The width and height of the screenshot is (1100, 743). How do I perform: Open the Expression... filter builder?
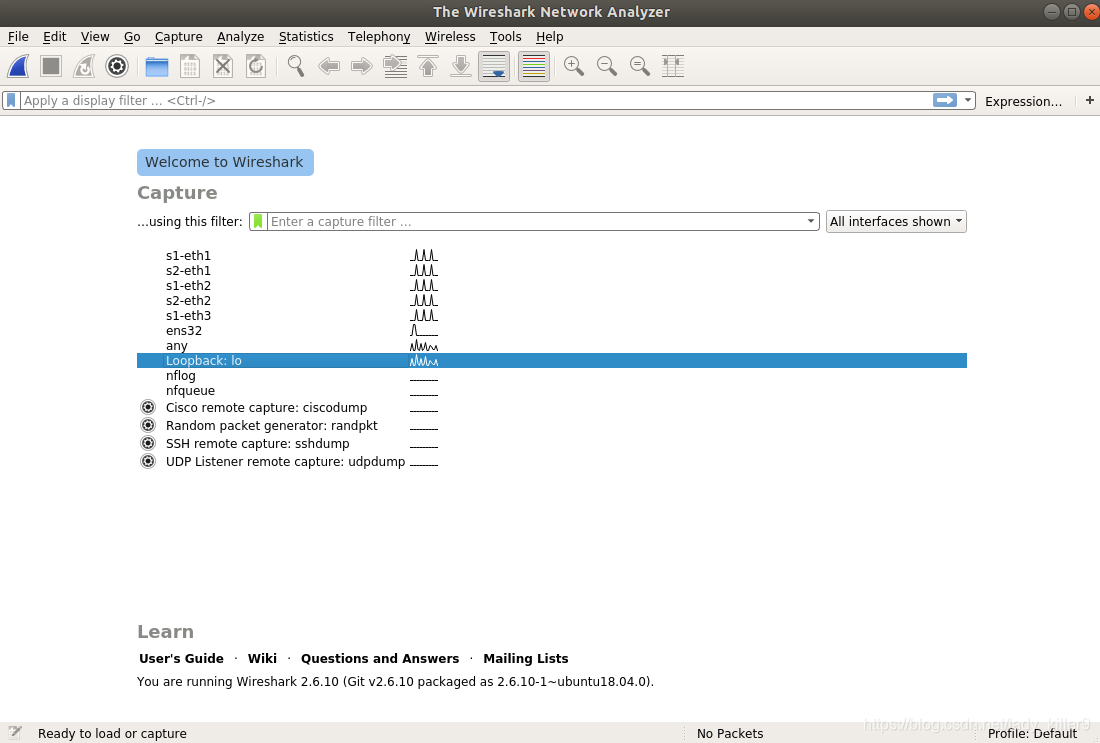1024,101
